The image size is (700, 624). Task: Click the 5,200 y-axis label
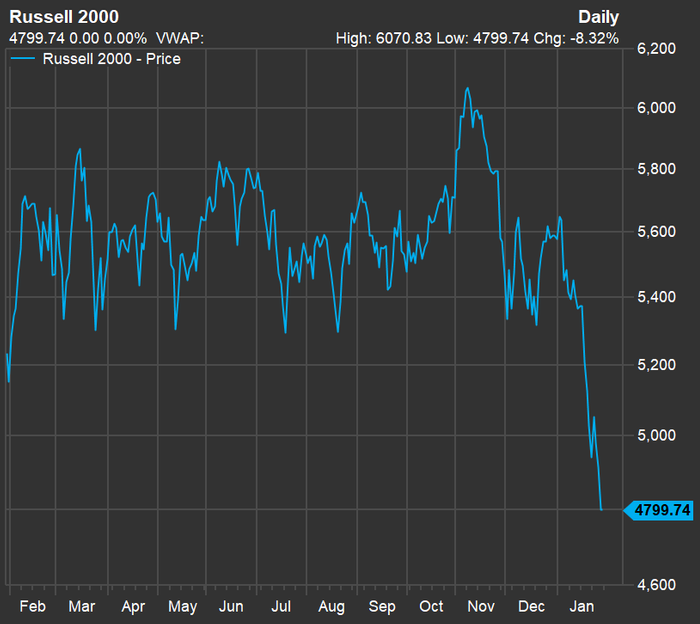point(656,365)
